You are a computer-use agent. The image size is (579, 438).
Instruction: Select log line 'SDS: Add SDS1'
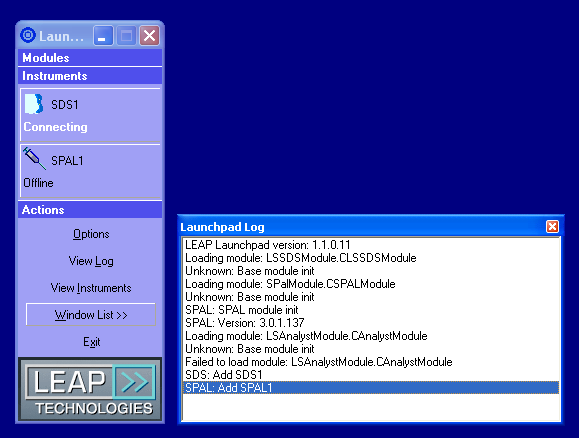(x=371, y=375)
